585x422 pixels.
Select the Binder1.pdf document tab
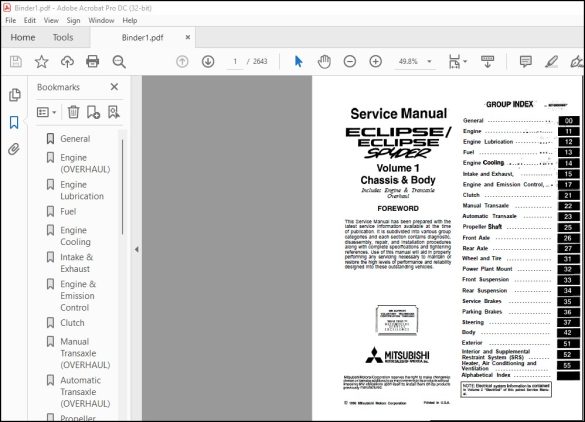(143, 38)
